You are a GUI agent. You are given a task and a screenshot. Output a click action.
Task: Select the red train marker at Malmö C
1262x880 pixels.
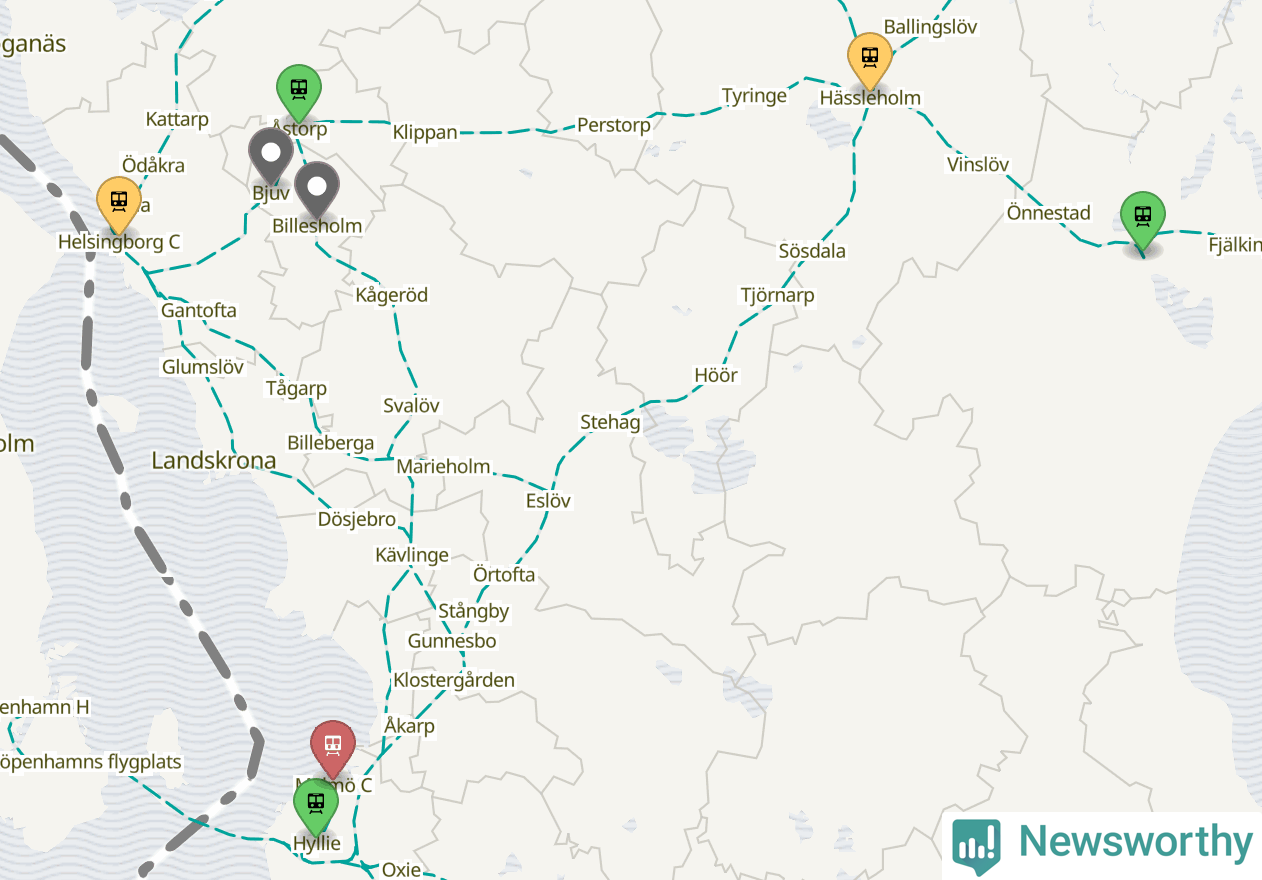(333, 747)
